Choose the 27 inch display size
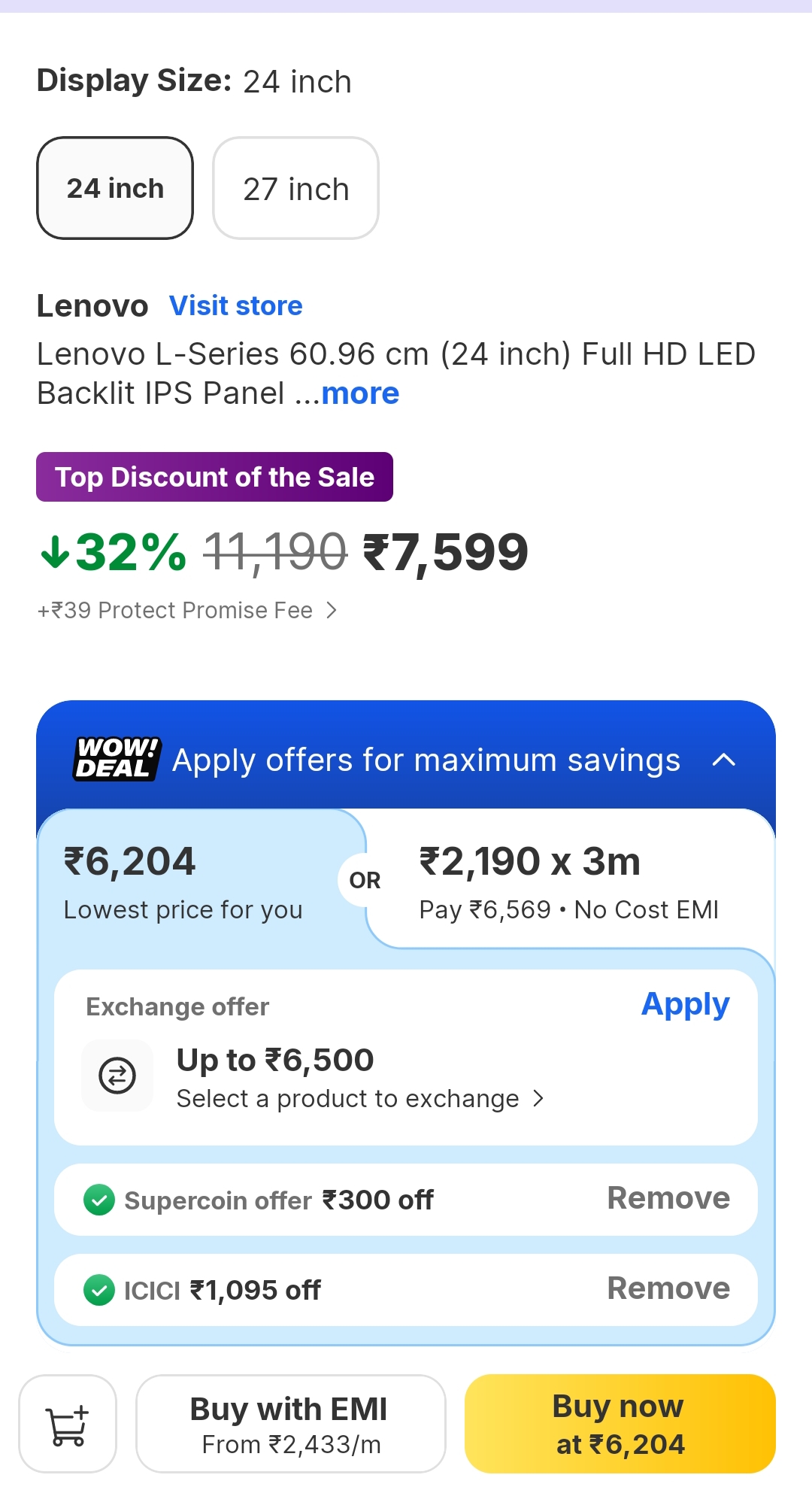Image resolution: width=812 pixels, height=1487 pixels. [296, 188]
